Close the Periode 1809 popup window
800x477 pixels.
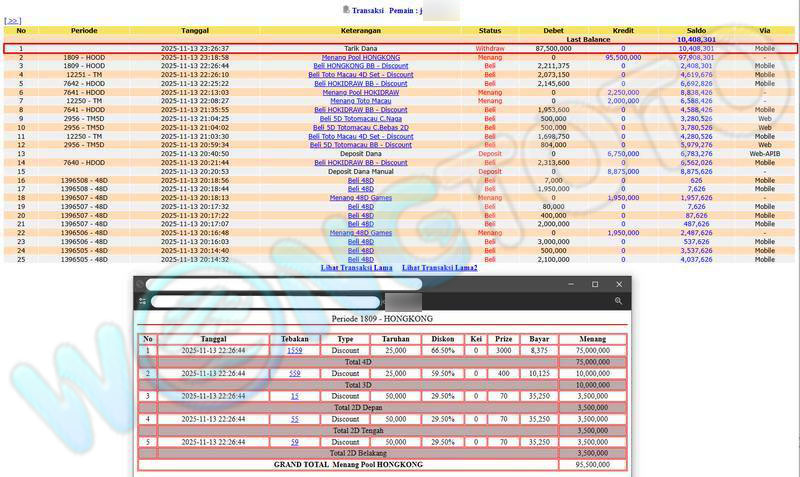[618, 284]
